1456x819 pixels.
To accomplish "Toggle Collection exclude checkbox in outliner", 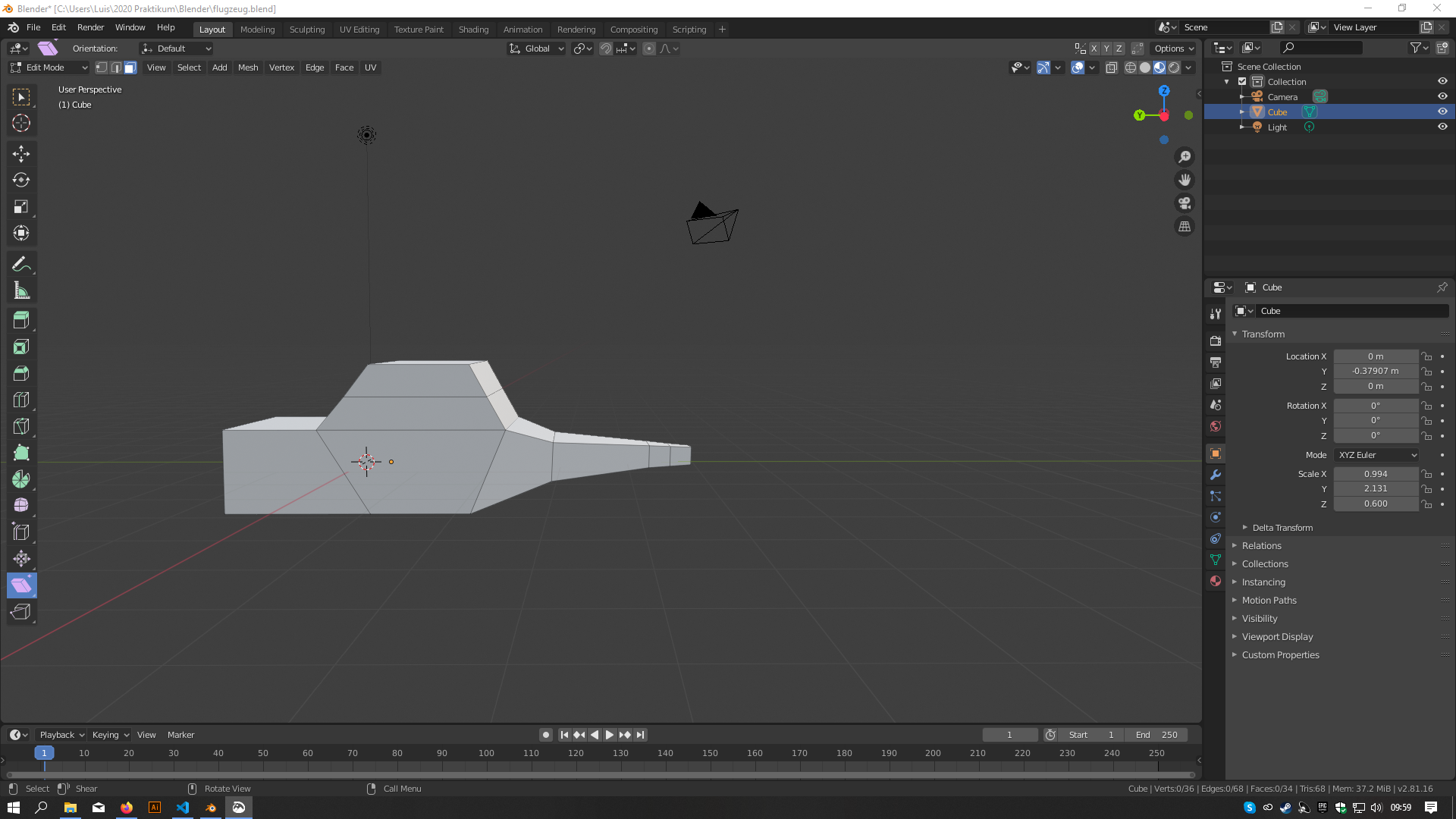I will pos(1242,82).
